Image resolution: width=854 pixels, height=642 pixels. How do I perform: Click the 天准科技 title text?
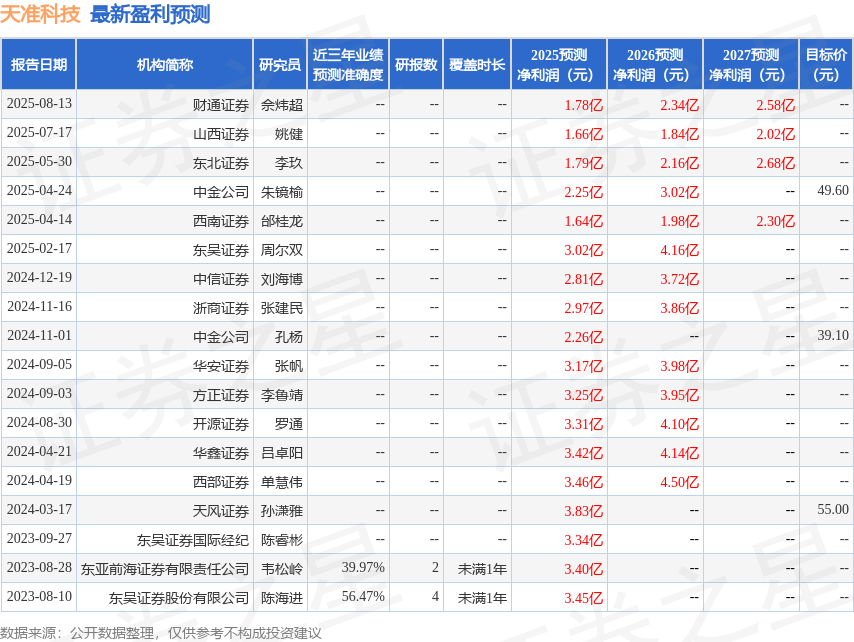point(40,15)
